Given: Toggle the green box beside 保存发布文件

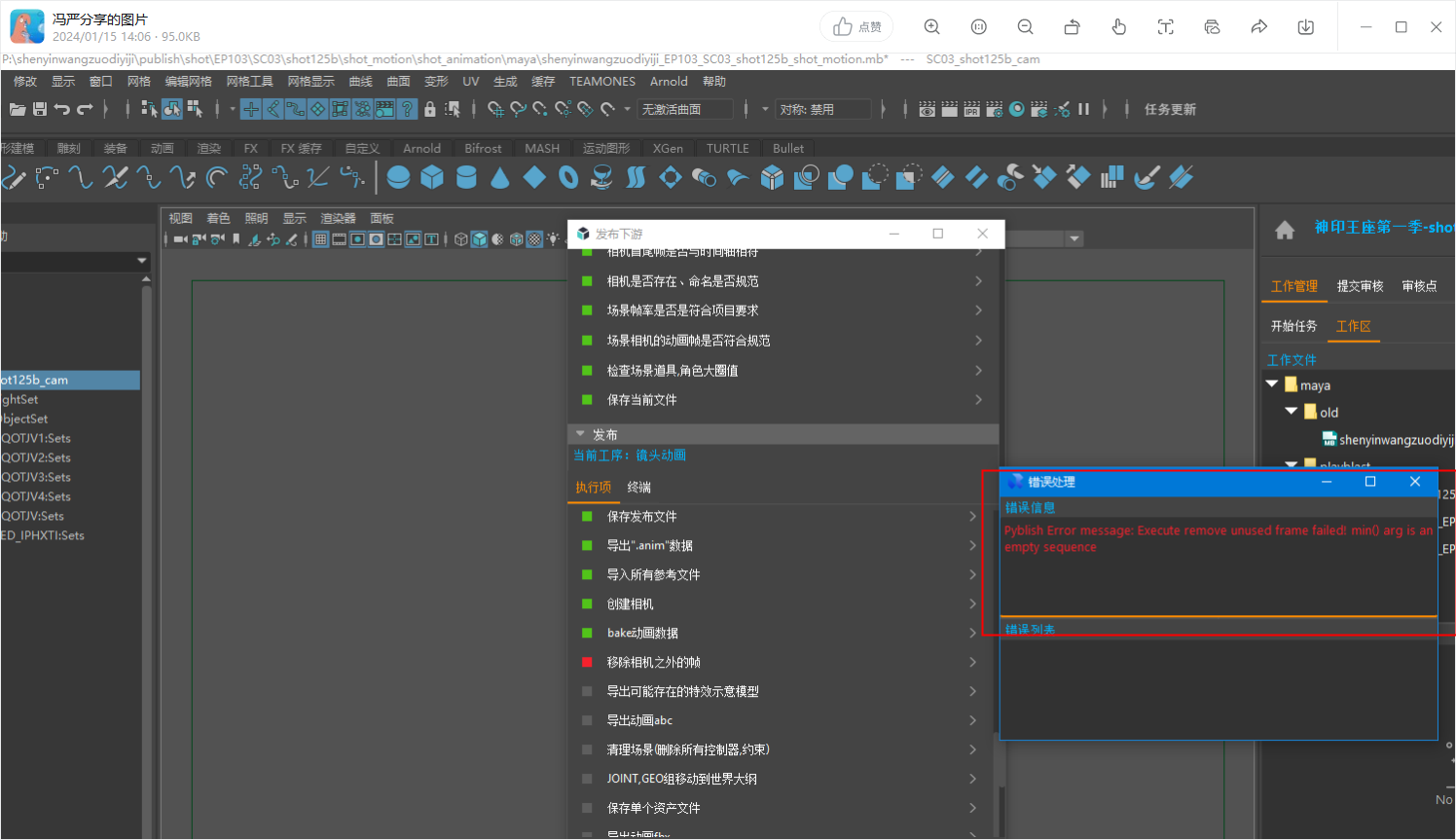Looking at the screenshot, I should pos(587,516).
